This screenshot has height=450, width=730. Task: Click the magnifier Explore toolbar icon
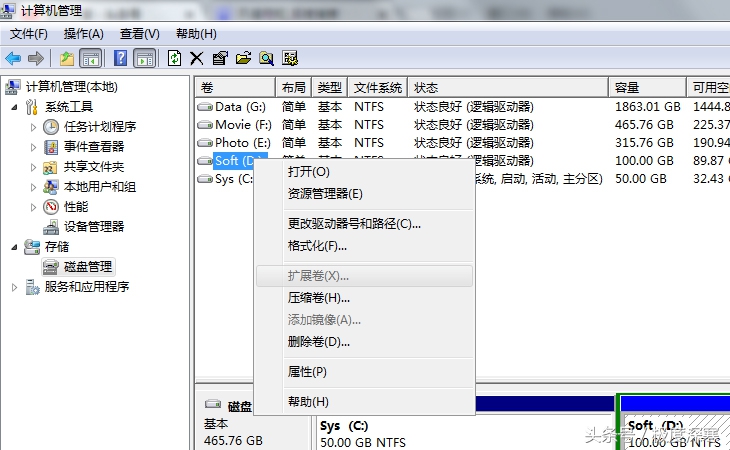(266, 59)
